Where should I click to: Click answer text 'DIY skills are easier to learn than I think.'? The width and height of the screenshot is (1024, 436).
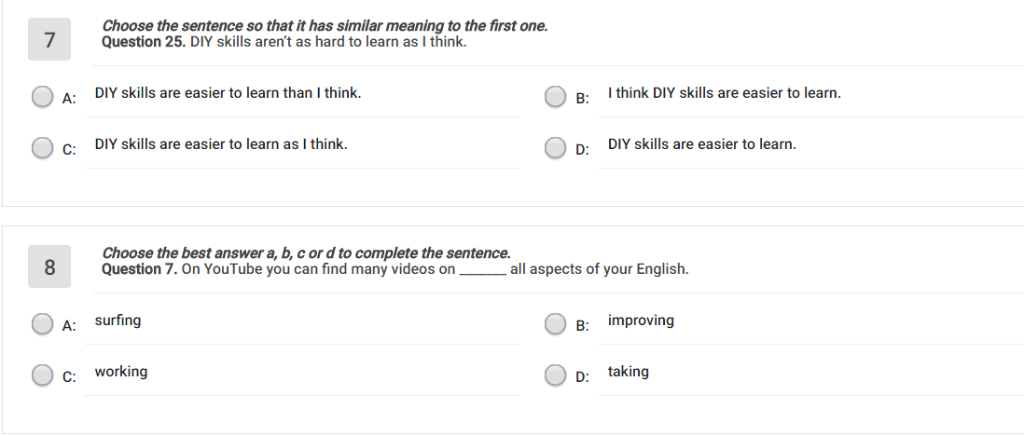[x=227, y=93]
